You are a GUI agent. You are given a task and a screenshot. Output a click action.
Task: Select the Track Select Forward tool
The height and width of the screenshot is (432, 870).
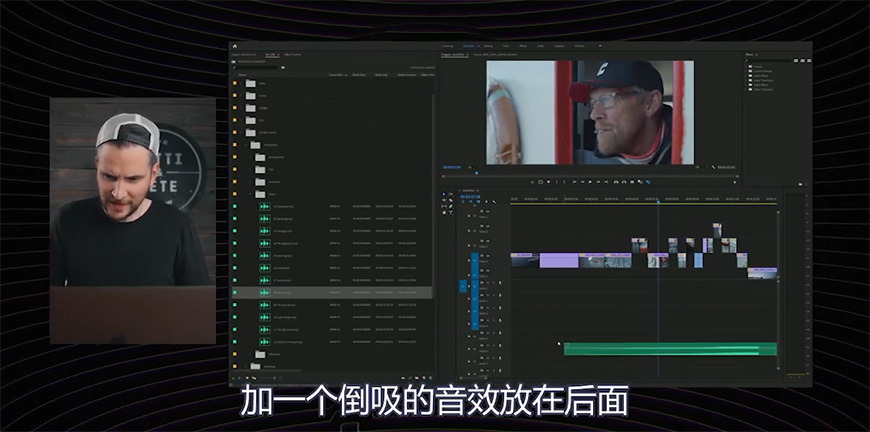(x=451, y=194)
